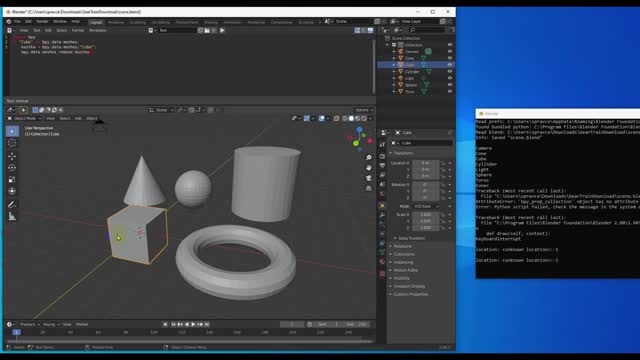This screenshot has width=640, height=360.
Task: Open the Object Data green triangle tab
Action: (x=382, y=252)
